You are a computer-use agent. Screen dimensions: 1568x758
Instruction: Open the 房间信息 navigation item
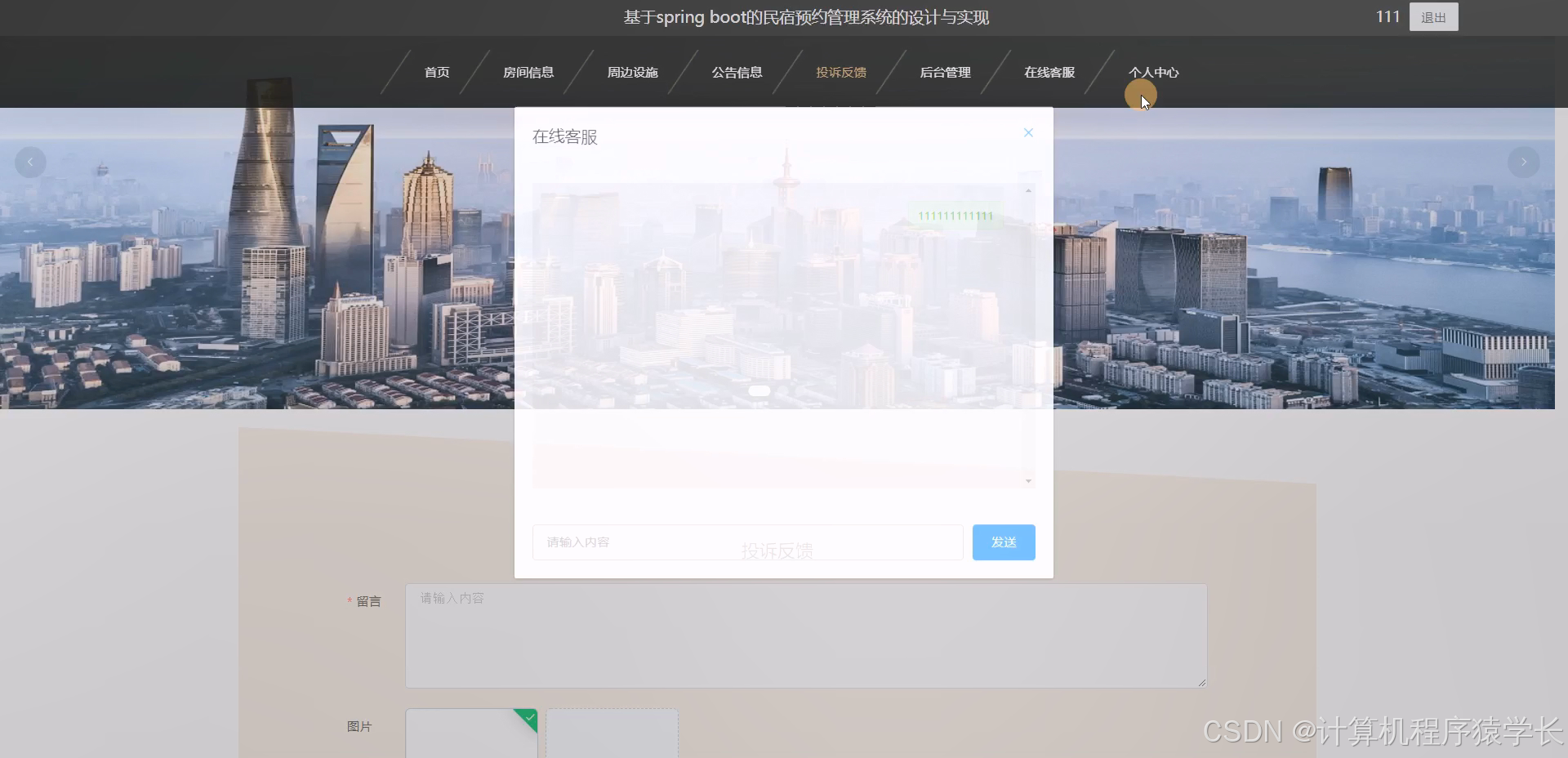[x=530, y=72]
